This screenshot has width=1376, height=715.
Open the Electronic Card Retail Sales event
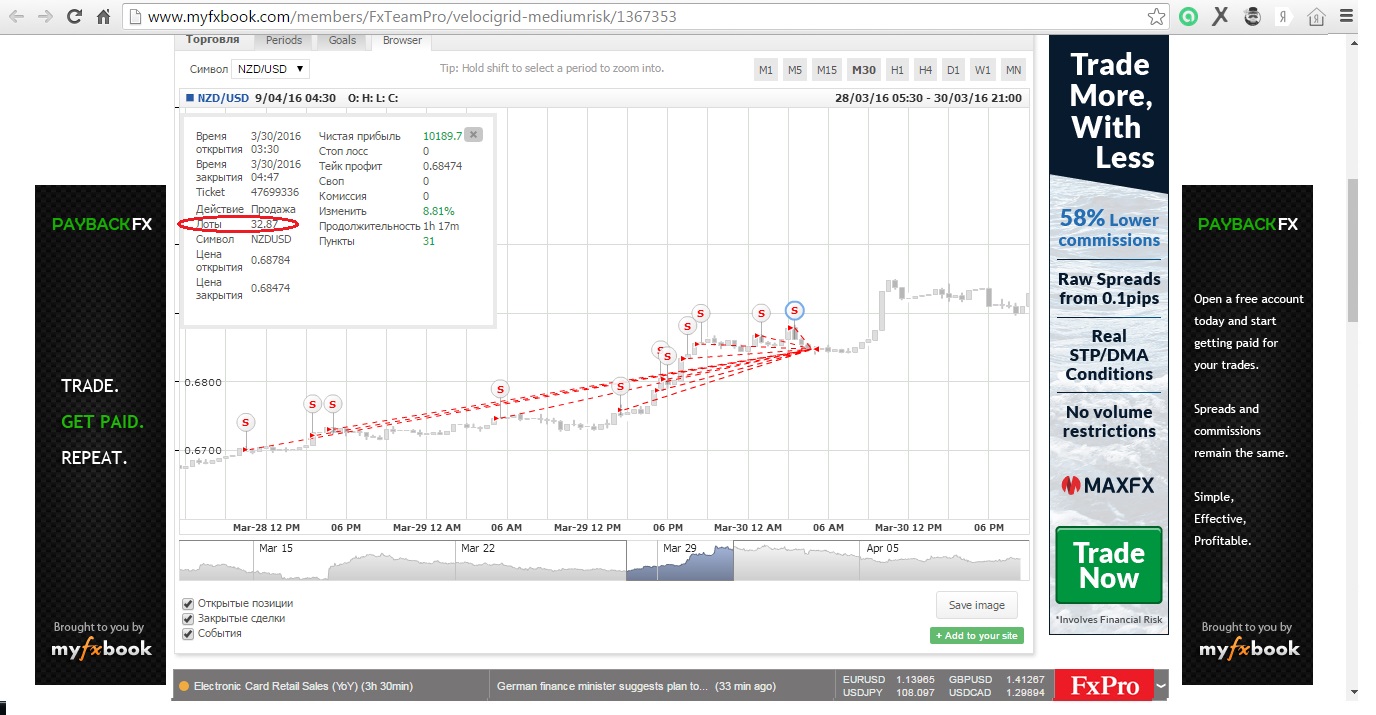click(303, 686)
